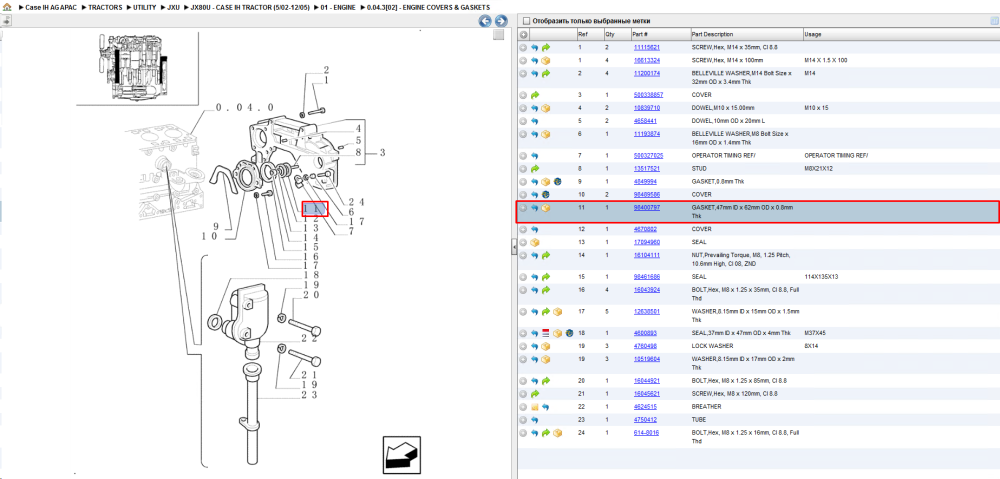Click the box icon in highlighted Ref 11 row
The width and height of the screenshot is (1000, 479).
(545, 209)
